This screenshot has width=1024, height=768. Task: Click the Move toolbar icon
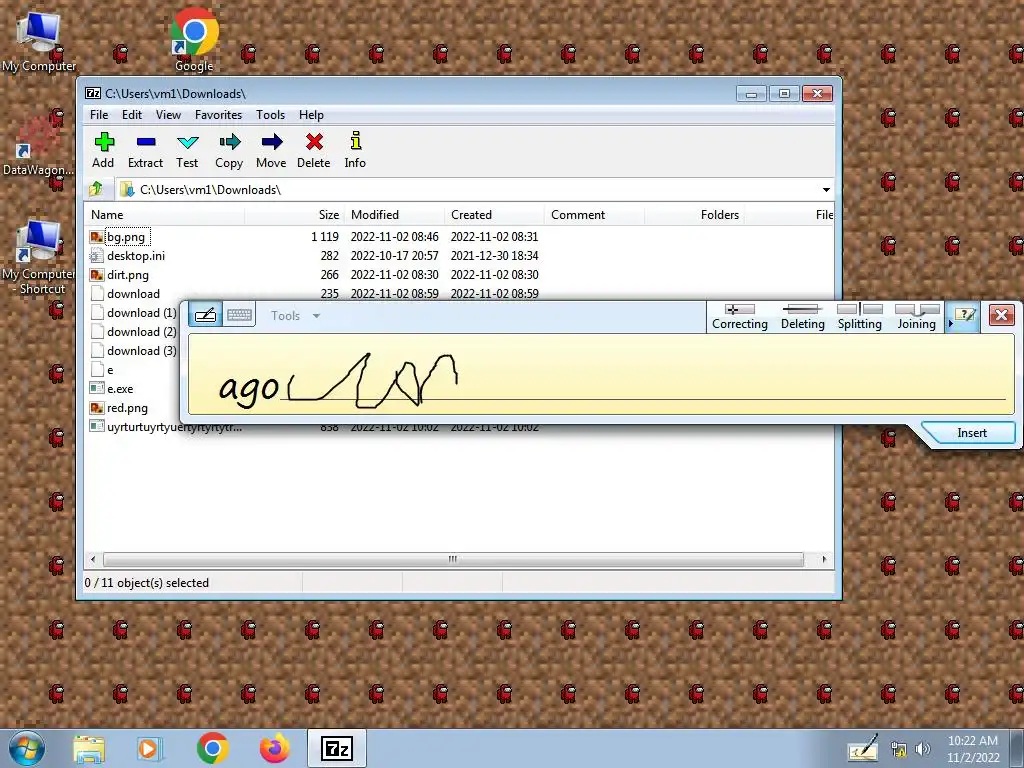tap(271, 150)
